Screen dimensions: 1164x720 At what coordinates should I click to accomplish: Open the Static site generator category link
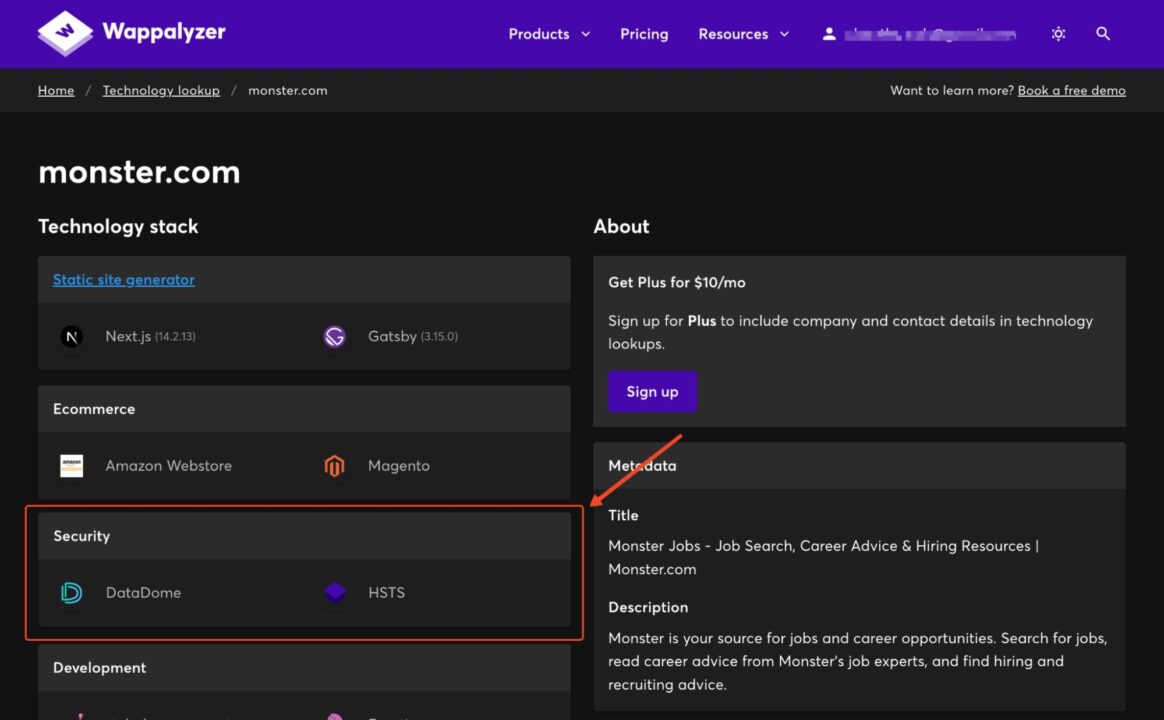pos(123,279)
